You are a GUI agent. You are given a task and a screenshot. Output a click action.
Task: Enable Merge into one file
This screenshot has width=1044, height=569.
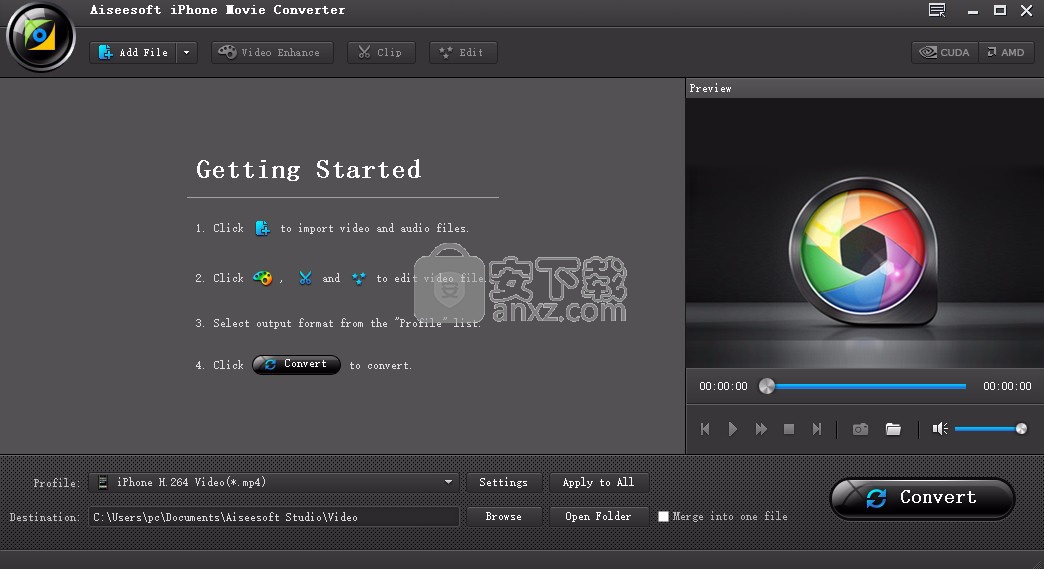click(x=663, y=516)
